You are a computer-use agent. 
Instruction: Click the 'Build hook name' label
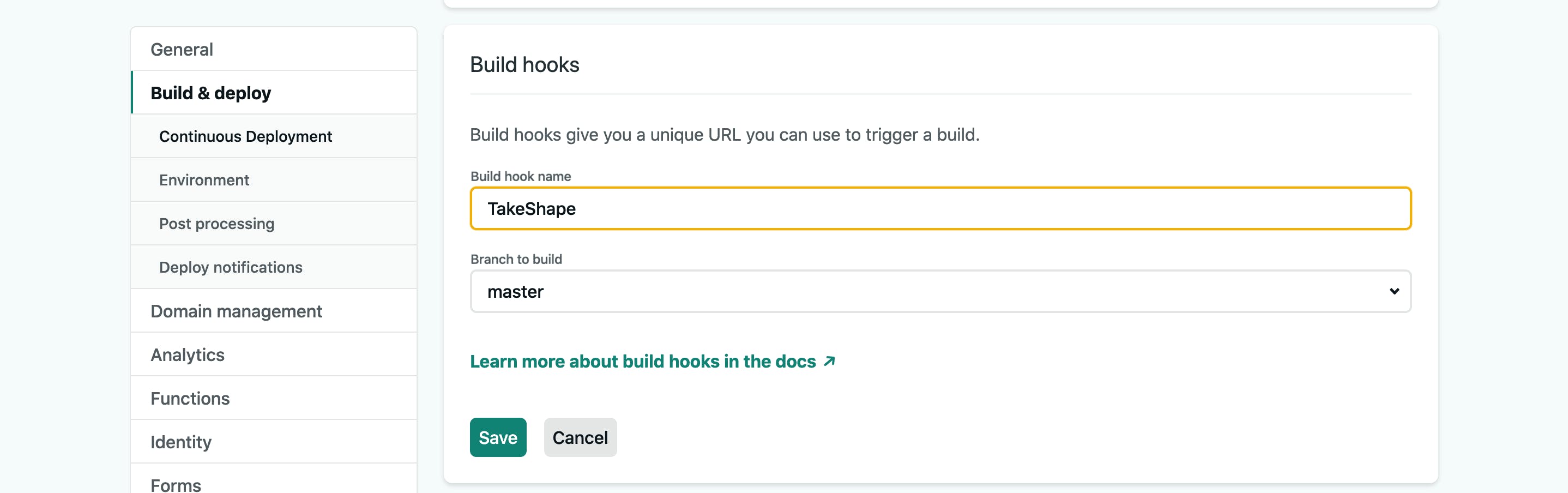tap(521, 177)
